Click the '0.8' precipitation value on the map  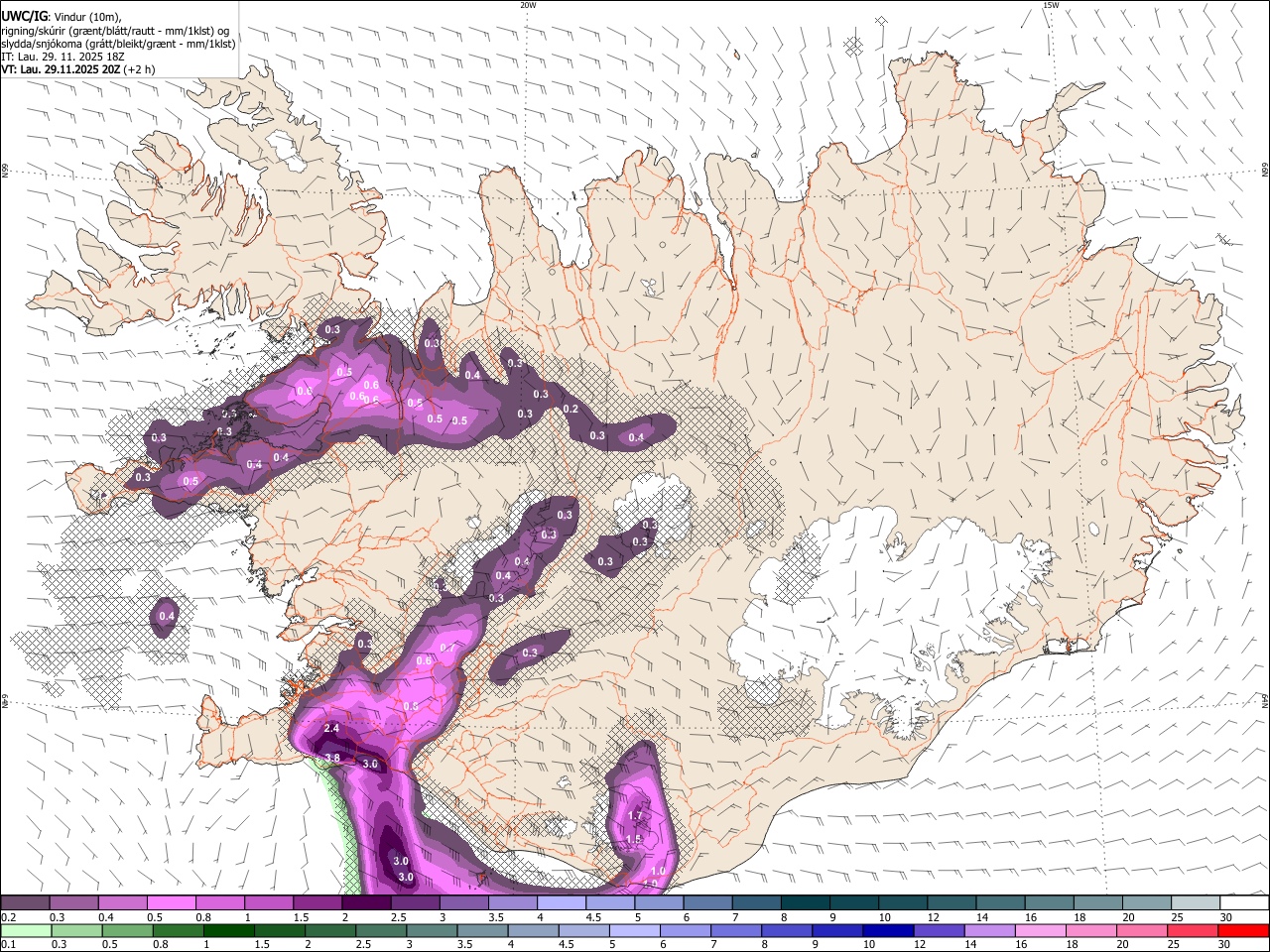[411, 705]
